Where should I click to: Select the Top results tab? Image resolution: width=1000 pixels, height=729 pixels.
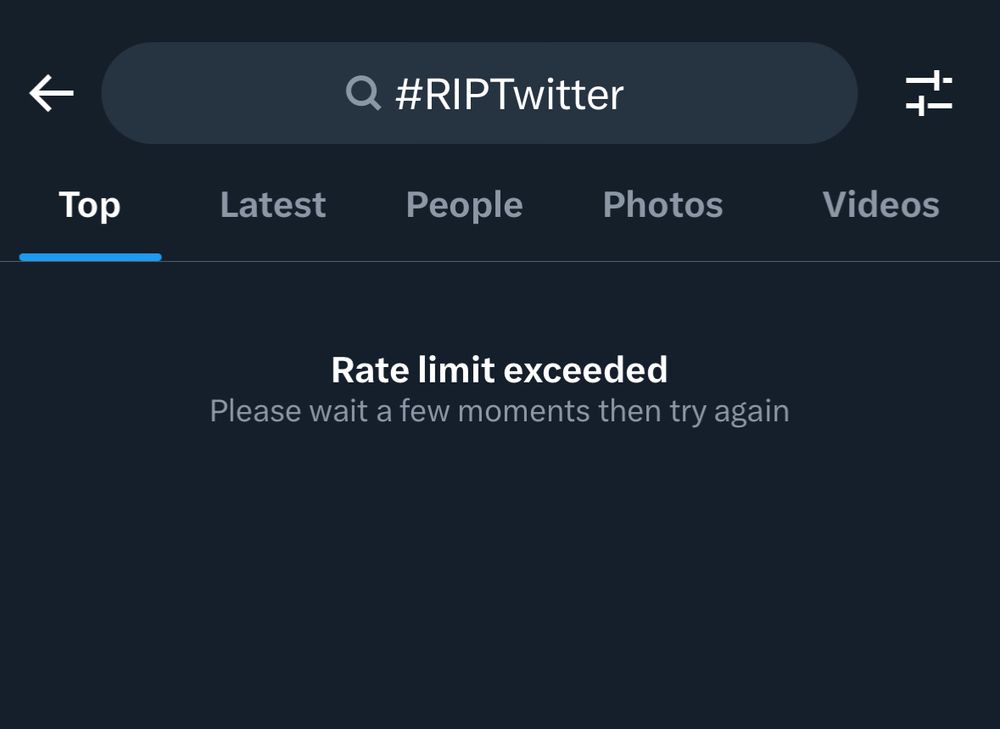(x=90, y=205)
